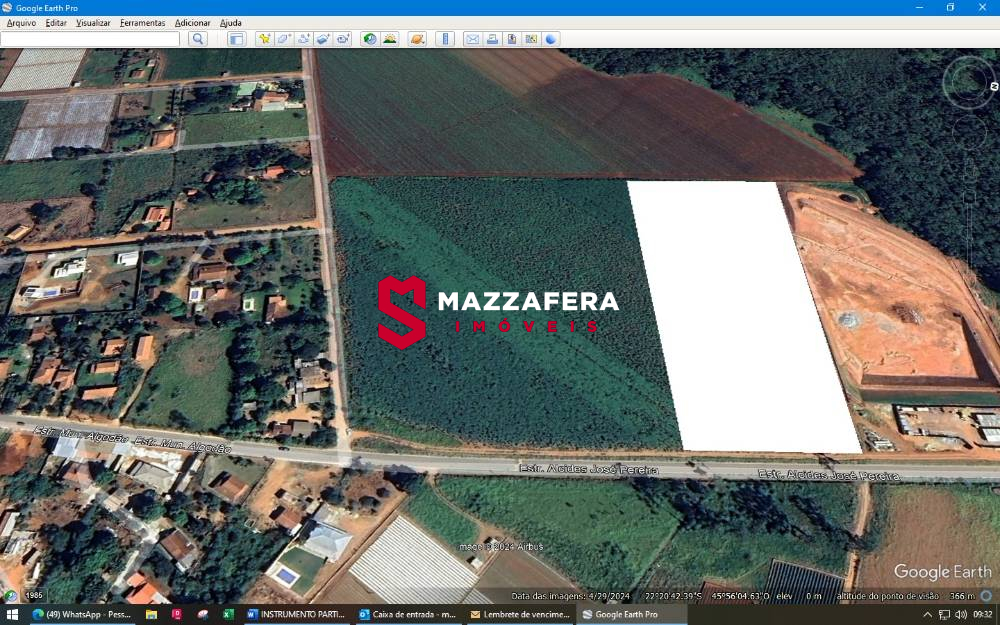Add a polygon with the toolbar tool
Viewport: 1000px width, 625px height.
[284, 39]
